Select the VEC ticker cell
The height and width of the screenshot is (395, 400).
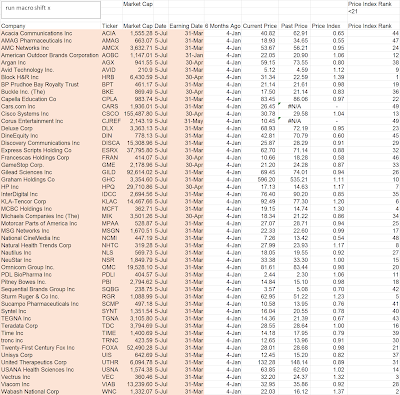point(112,377)
